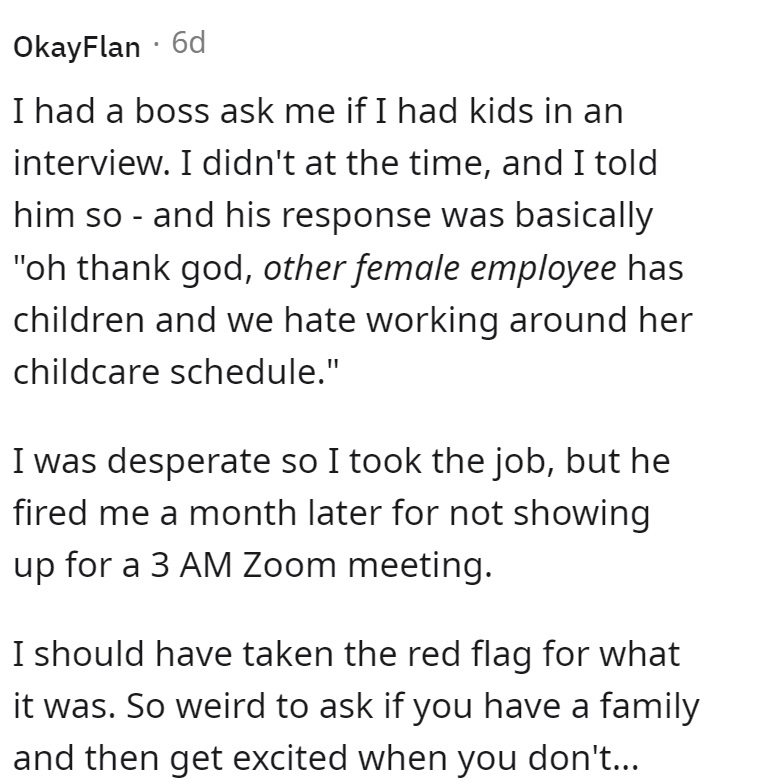Click the italic phrase 'other female employee'

[x=440, y=268]
